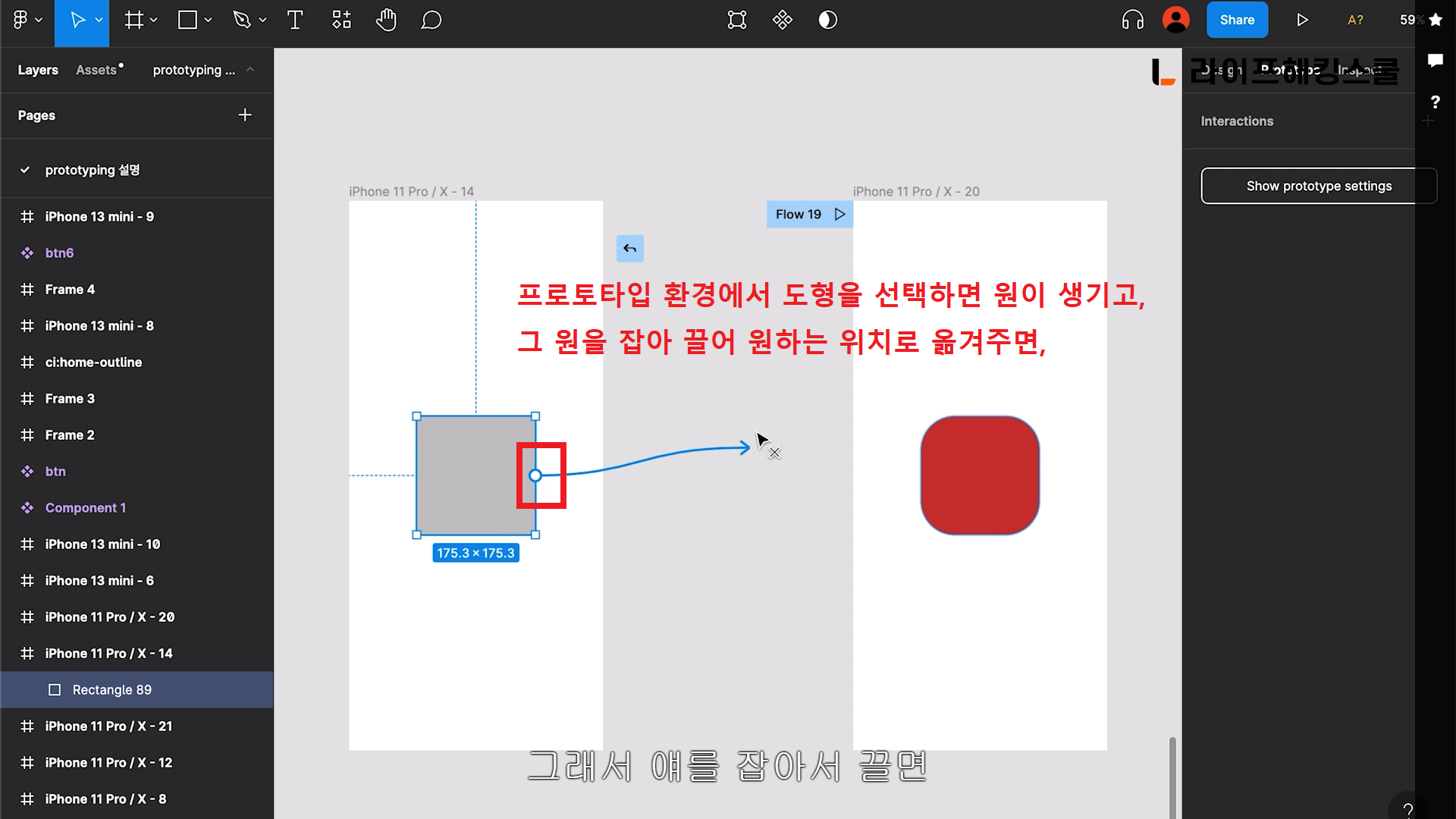Collapse the prototyping pages chevron
This screenshot has width=1456, height=819.
(x=250, y=70)
